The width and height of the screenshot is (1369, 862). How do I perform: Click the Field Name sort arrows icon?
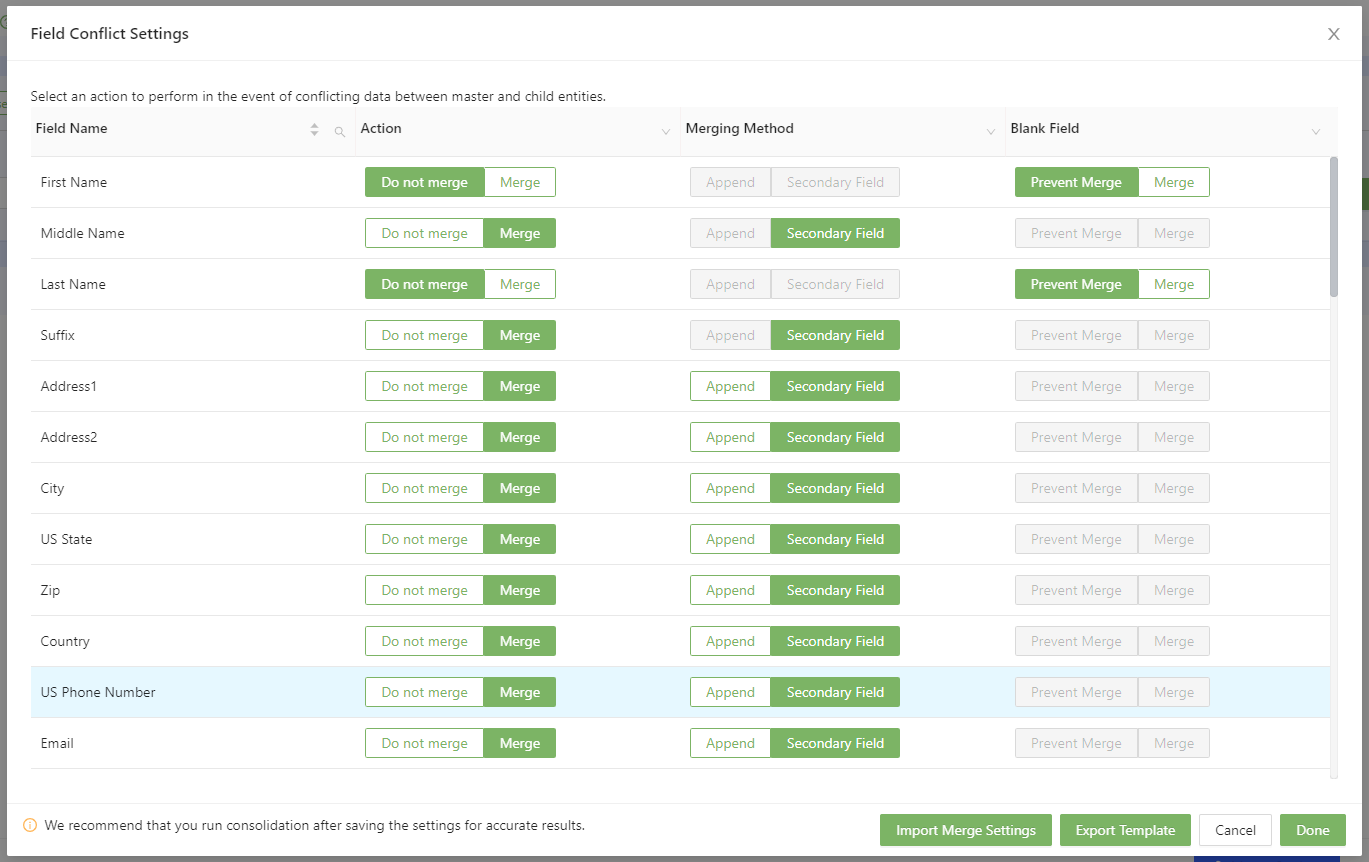[315, 130]
